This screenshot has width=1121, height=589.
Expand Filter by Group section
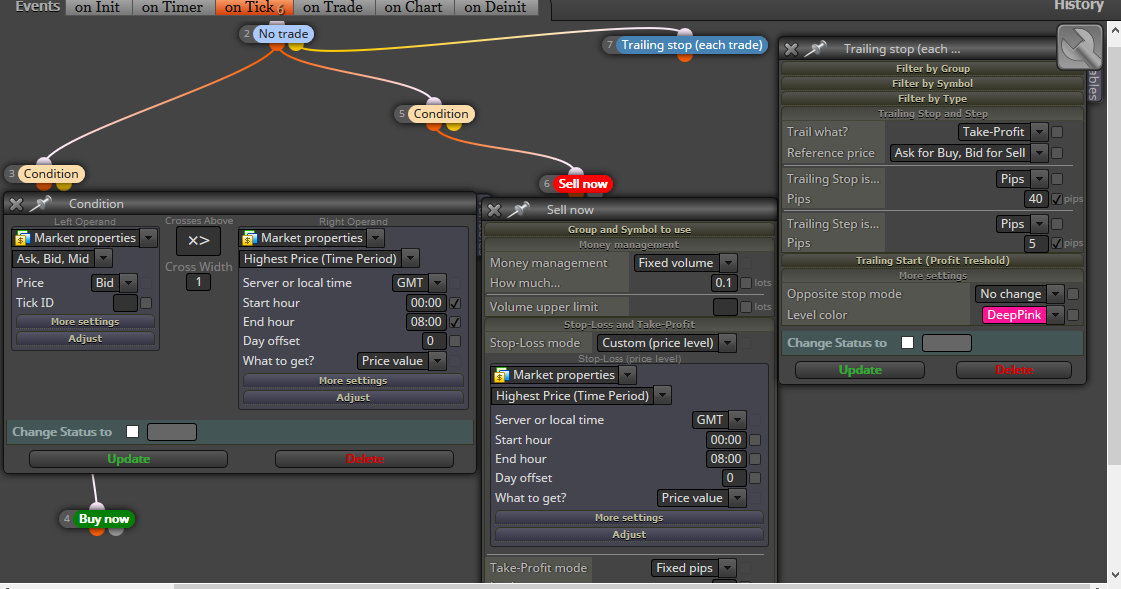click(932, 69)
